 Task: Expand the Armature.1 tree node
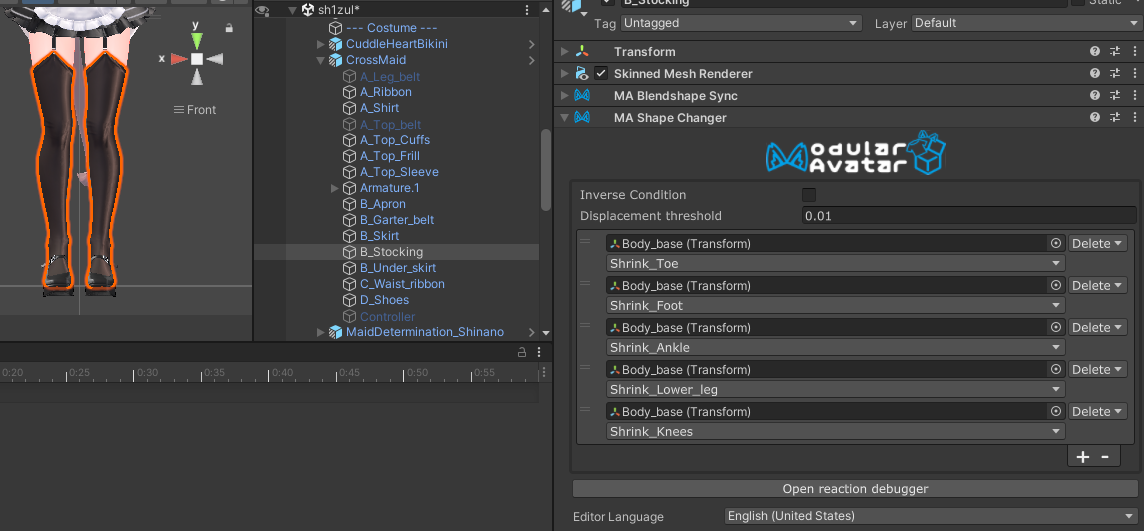[x=335, y=188]
